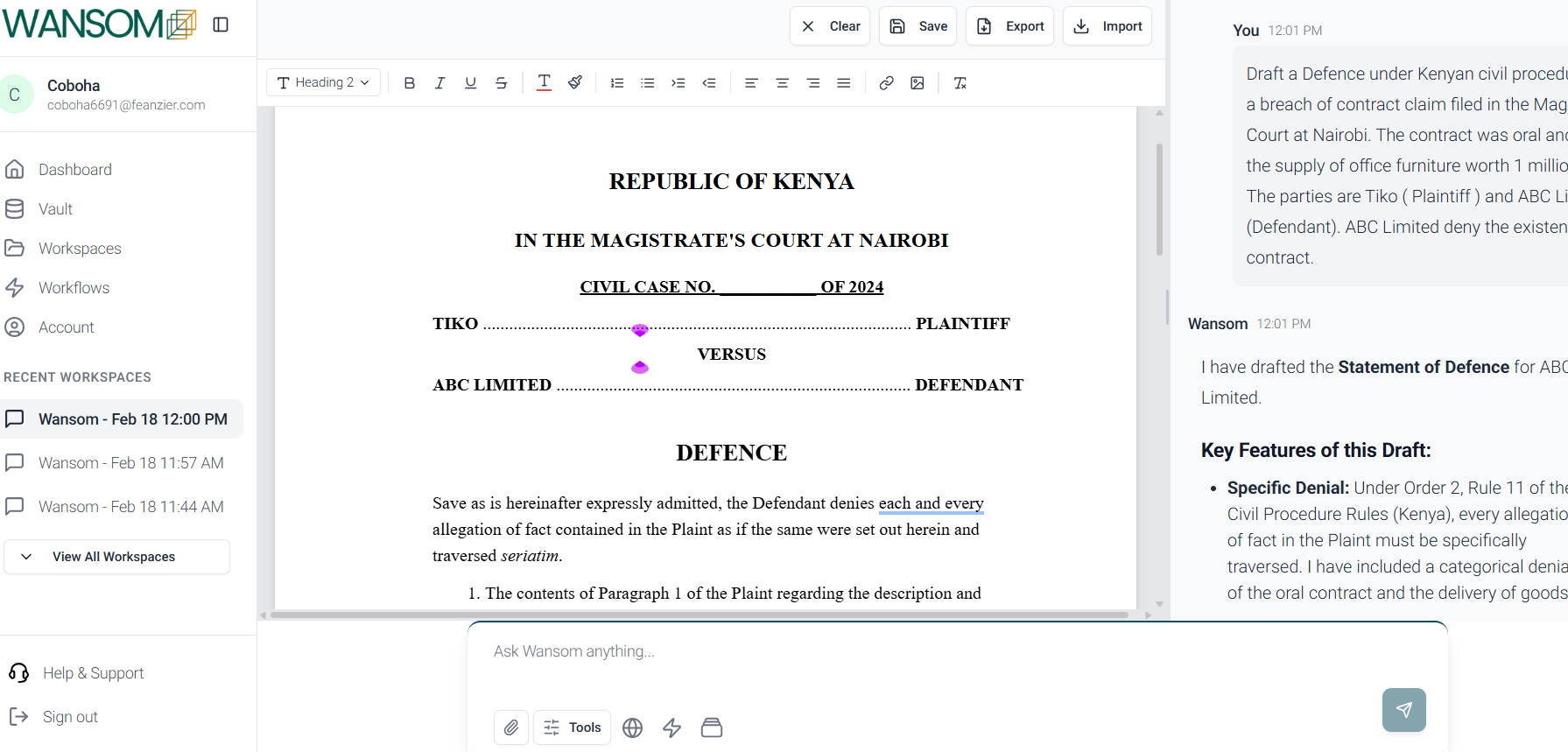Go to Workspaces
Screen dimensions: 1568x752
tap(80, 249)
